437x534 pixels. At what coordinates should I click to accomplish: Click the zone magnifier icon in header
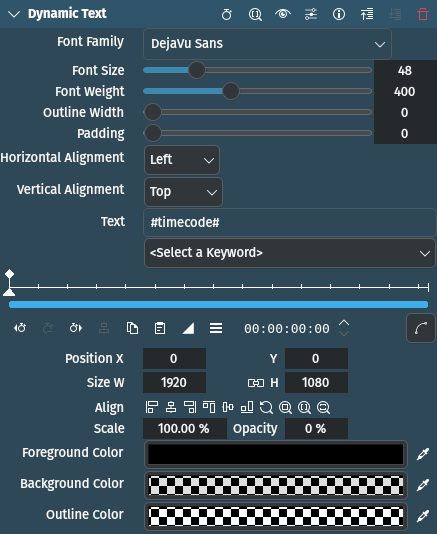tap(255, 14)
